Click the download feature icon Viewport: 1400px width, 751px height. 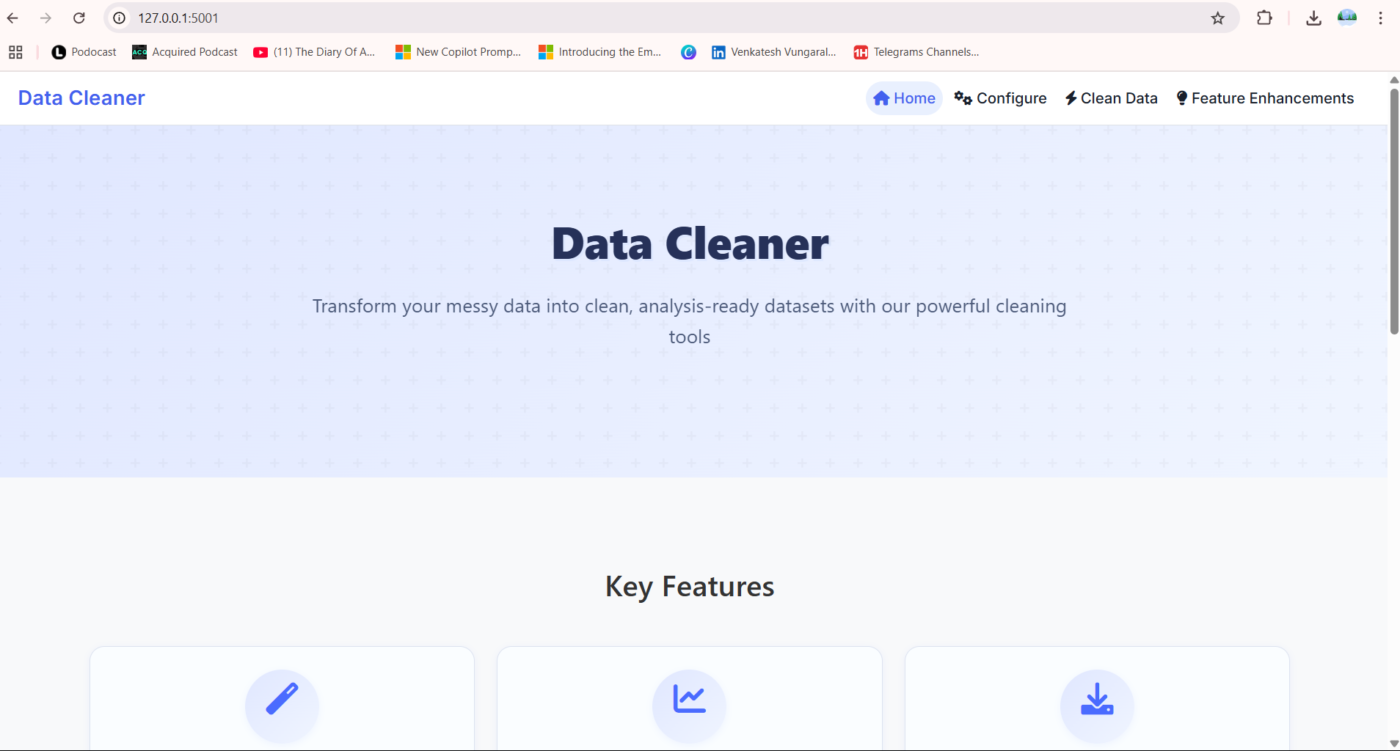[1097, 699]
